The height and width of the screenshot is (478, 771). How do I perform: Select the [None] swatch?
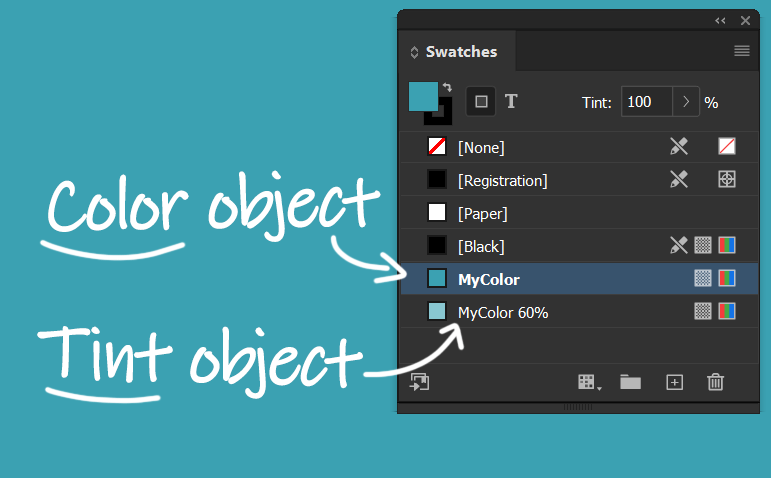pos(480,147)
